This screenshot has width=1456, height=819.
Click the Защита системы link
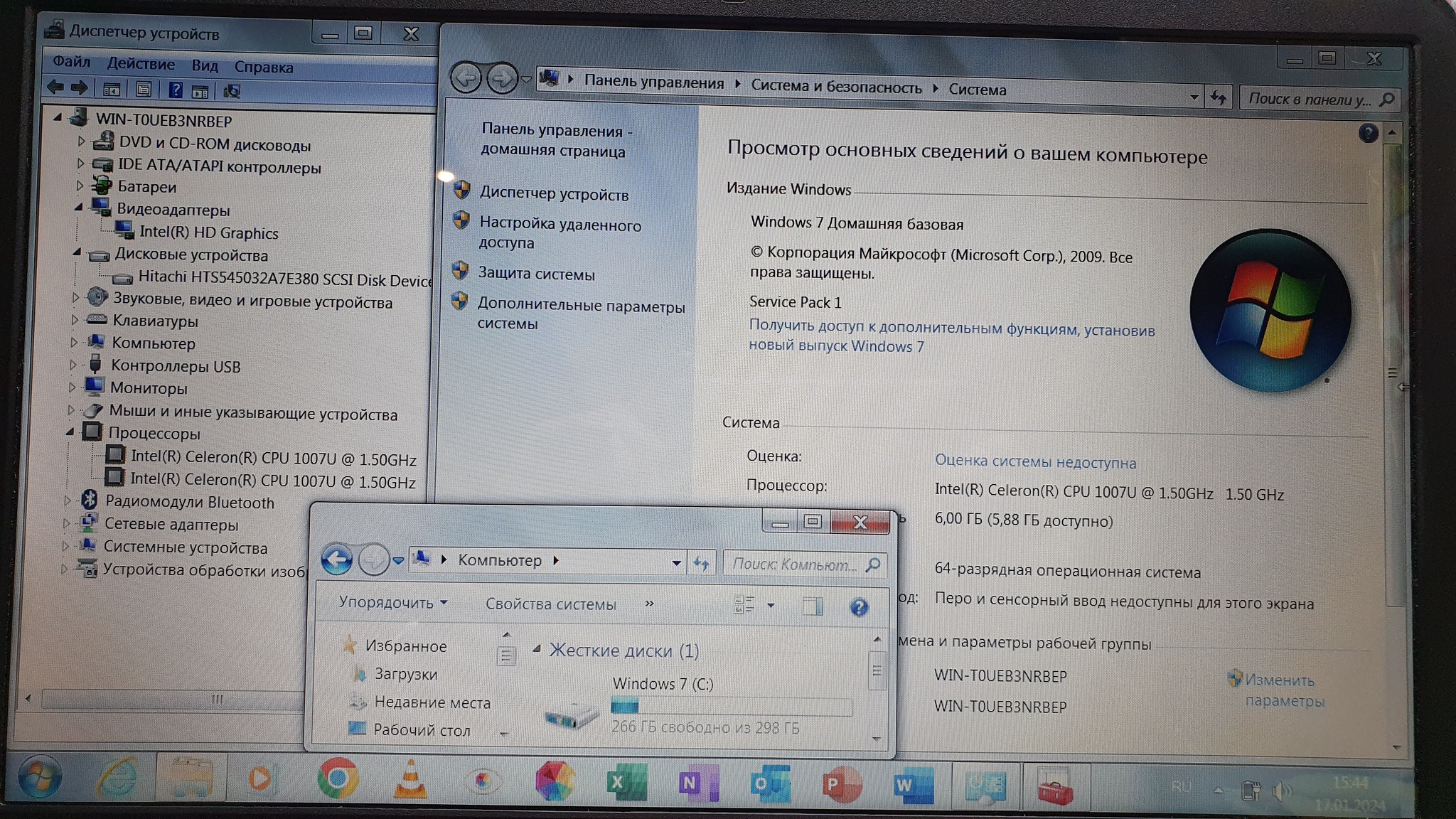(536, 274)
